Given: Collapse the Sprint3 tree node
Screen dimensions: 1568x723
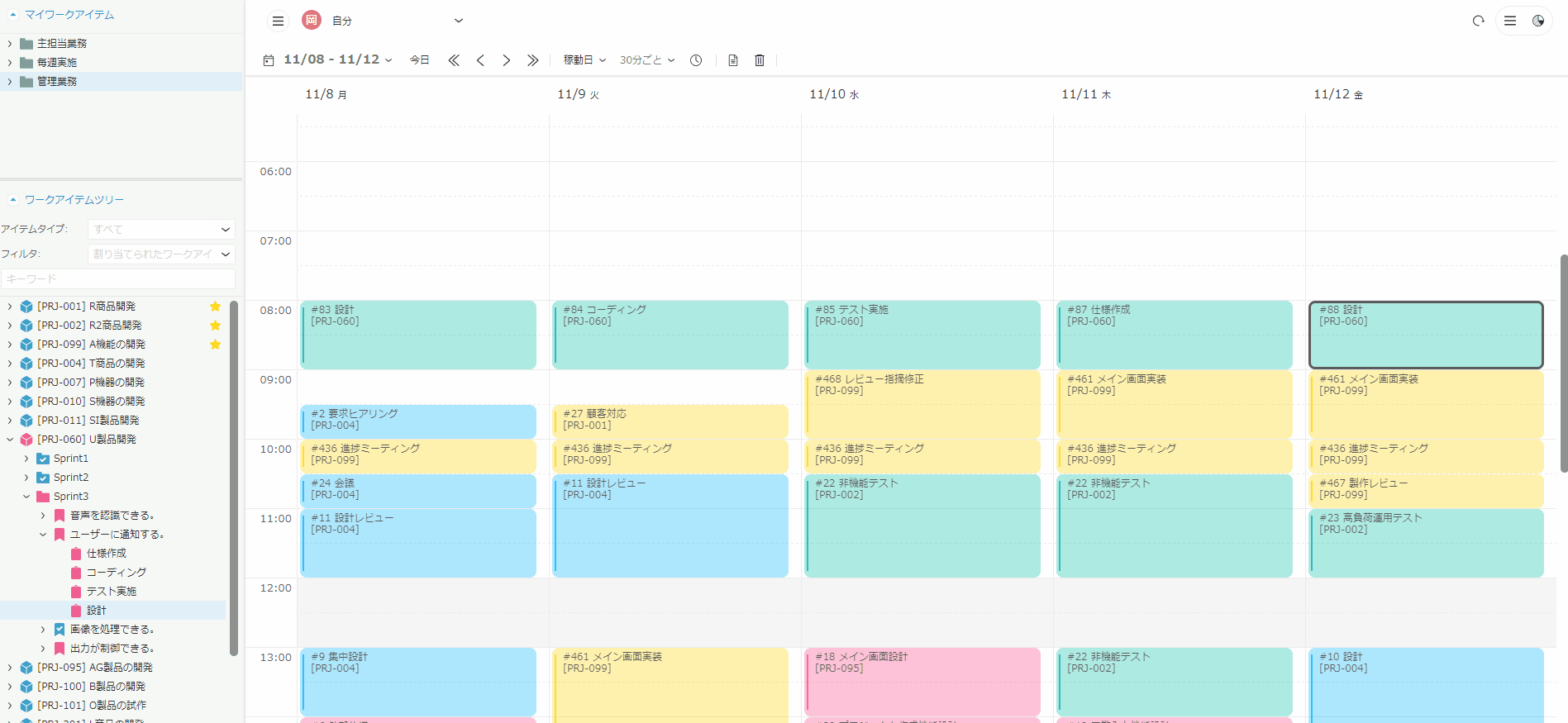Looking at the screenshot, I should coord(26,497).
